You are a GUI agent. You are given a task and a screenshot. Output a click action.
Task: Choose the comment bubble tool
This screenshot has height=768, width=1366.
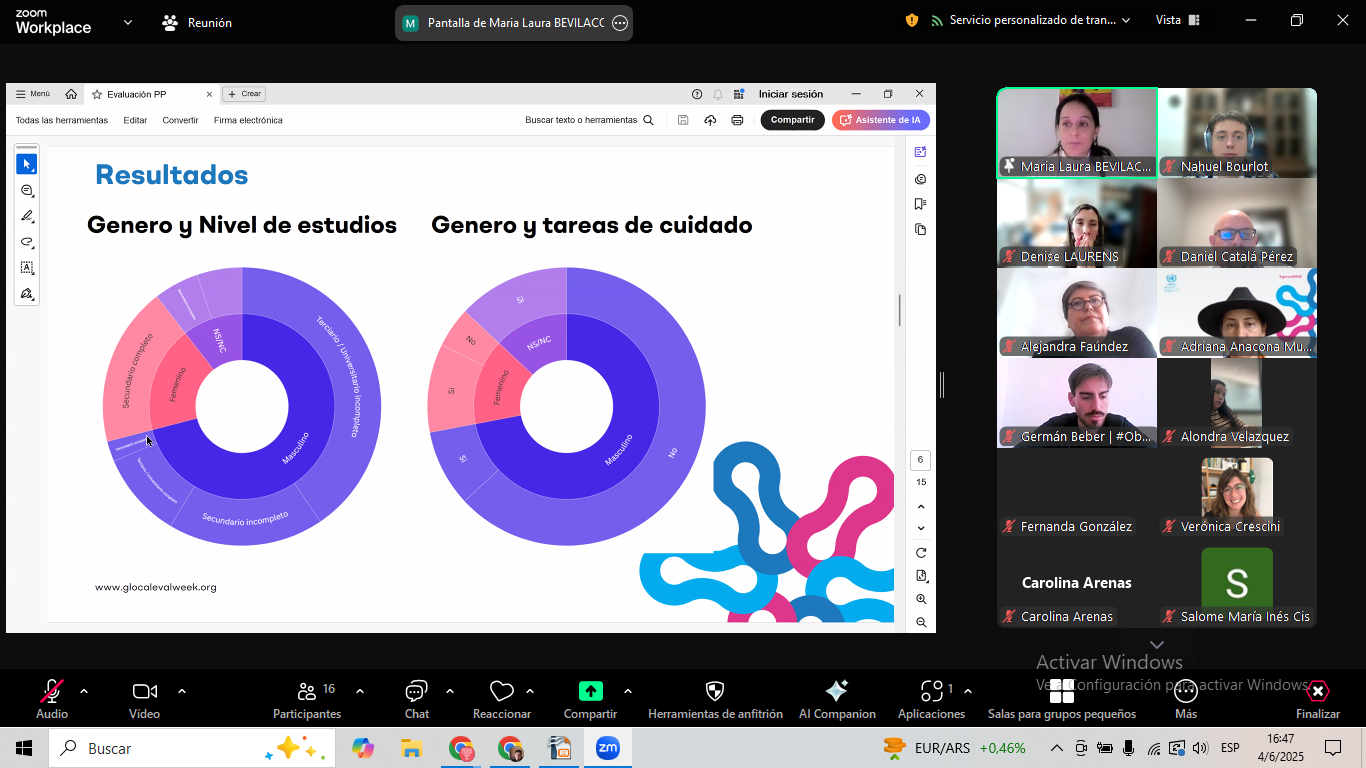(27, 190)
